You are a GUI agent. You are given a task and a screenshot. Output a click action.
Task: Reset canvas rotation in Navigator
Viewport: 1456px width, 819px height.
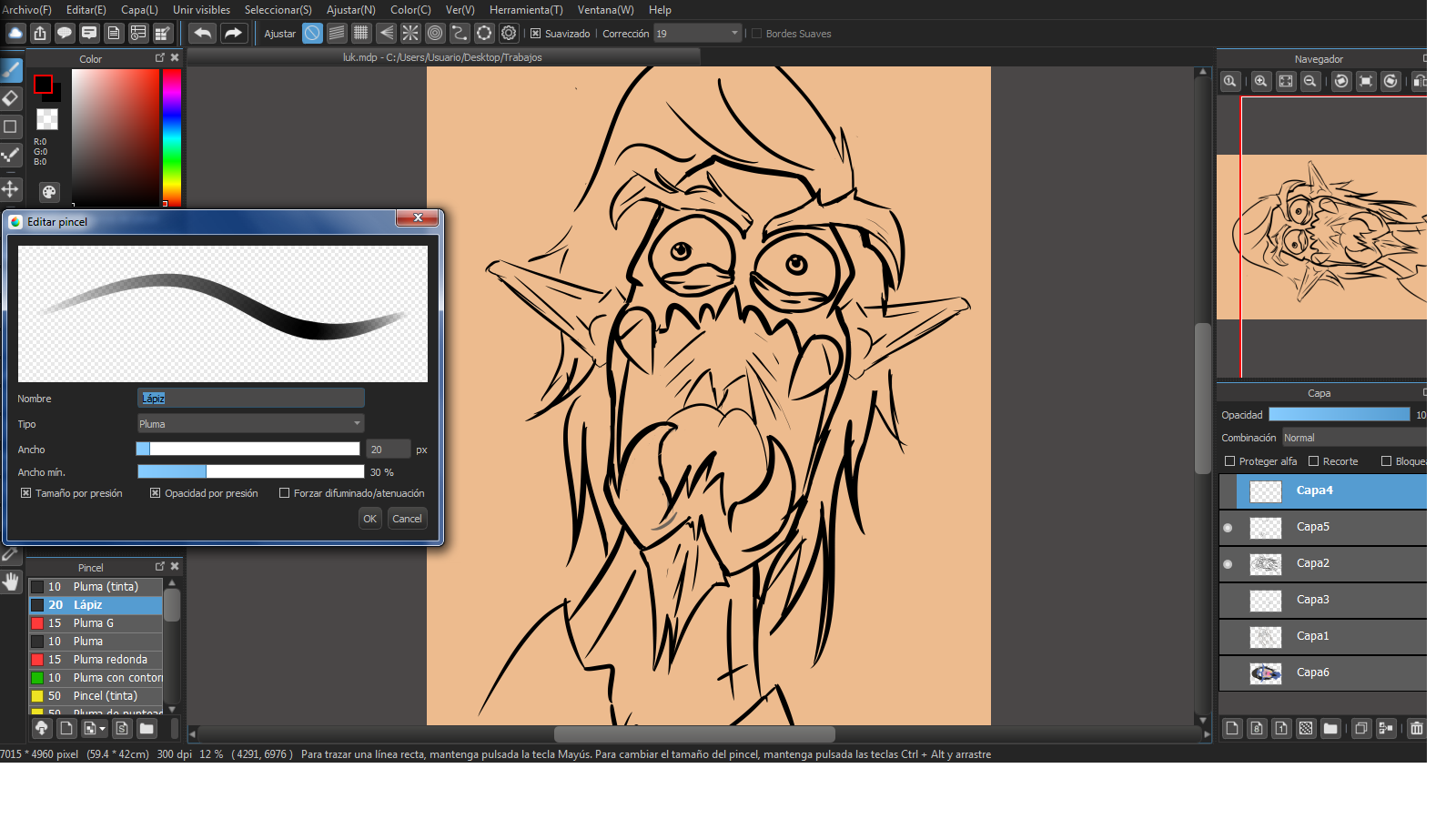(x=1366, y=81)
